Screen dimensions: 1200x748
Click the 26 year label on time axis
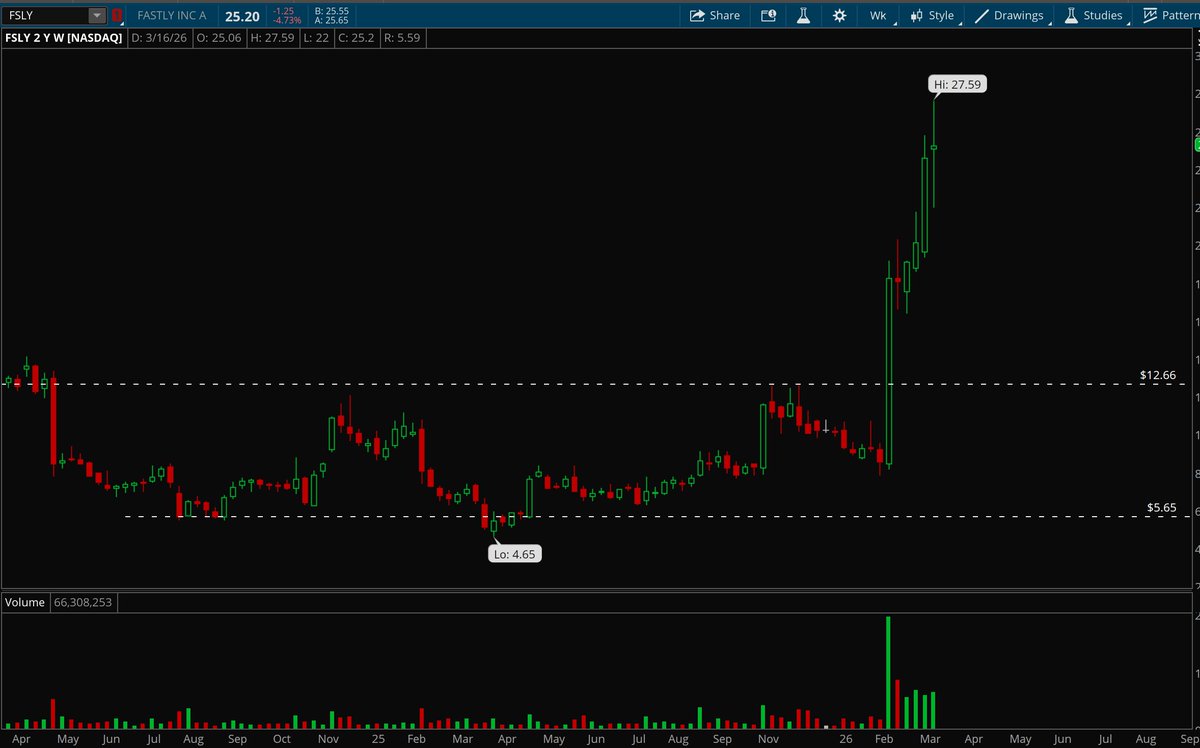tap(845, 739)
